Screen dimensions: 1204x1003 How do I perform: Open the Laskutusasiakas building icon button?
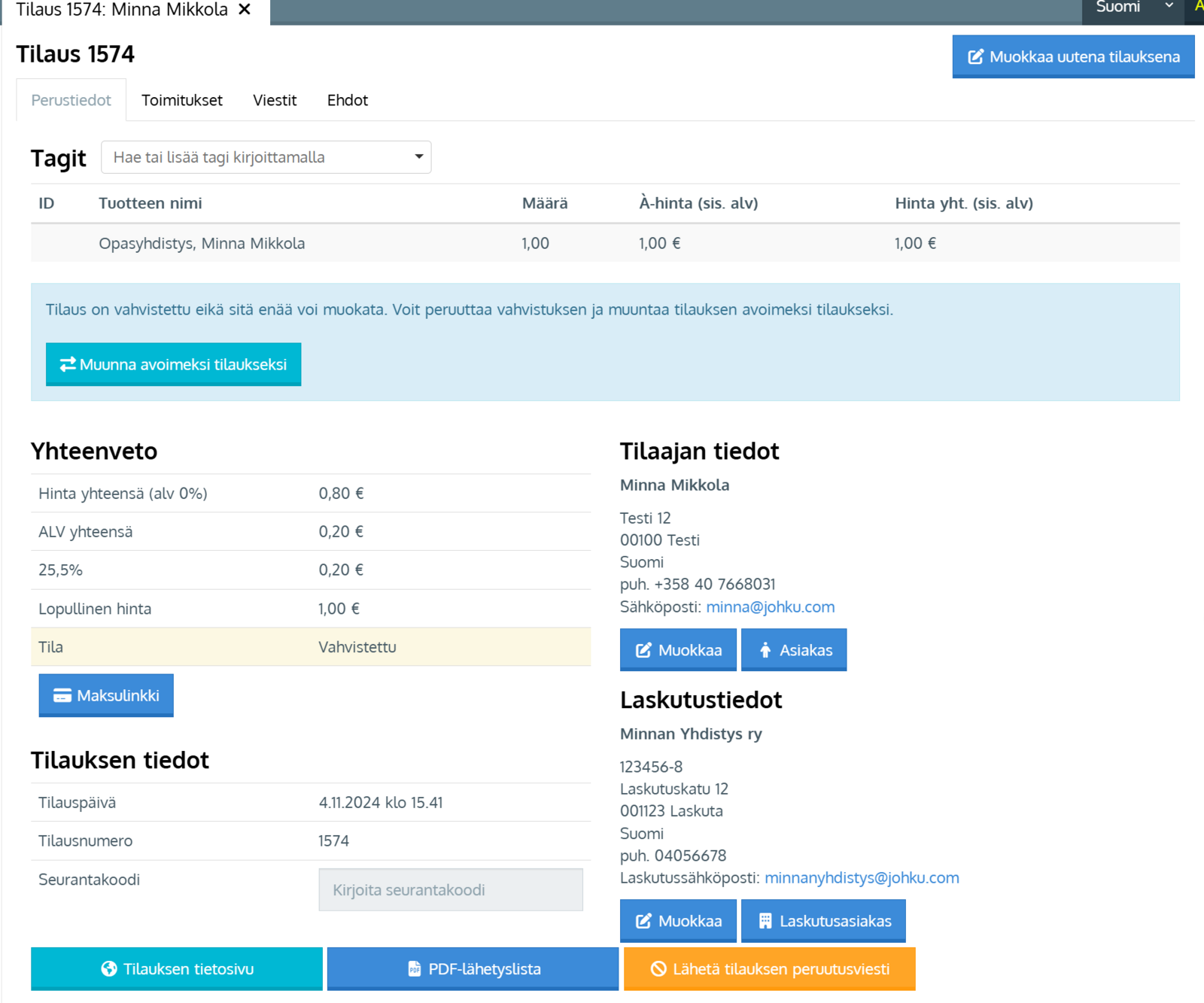(x=823, y=921)
